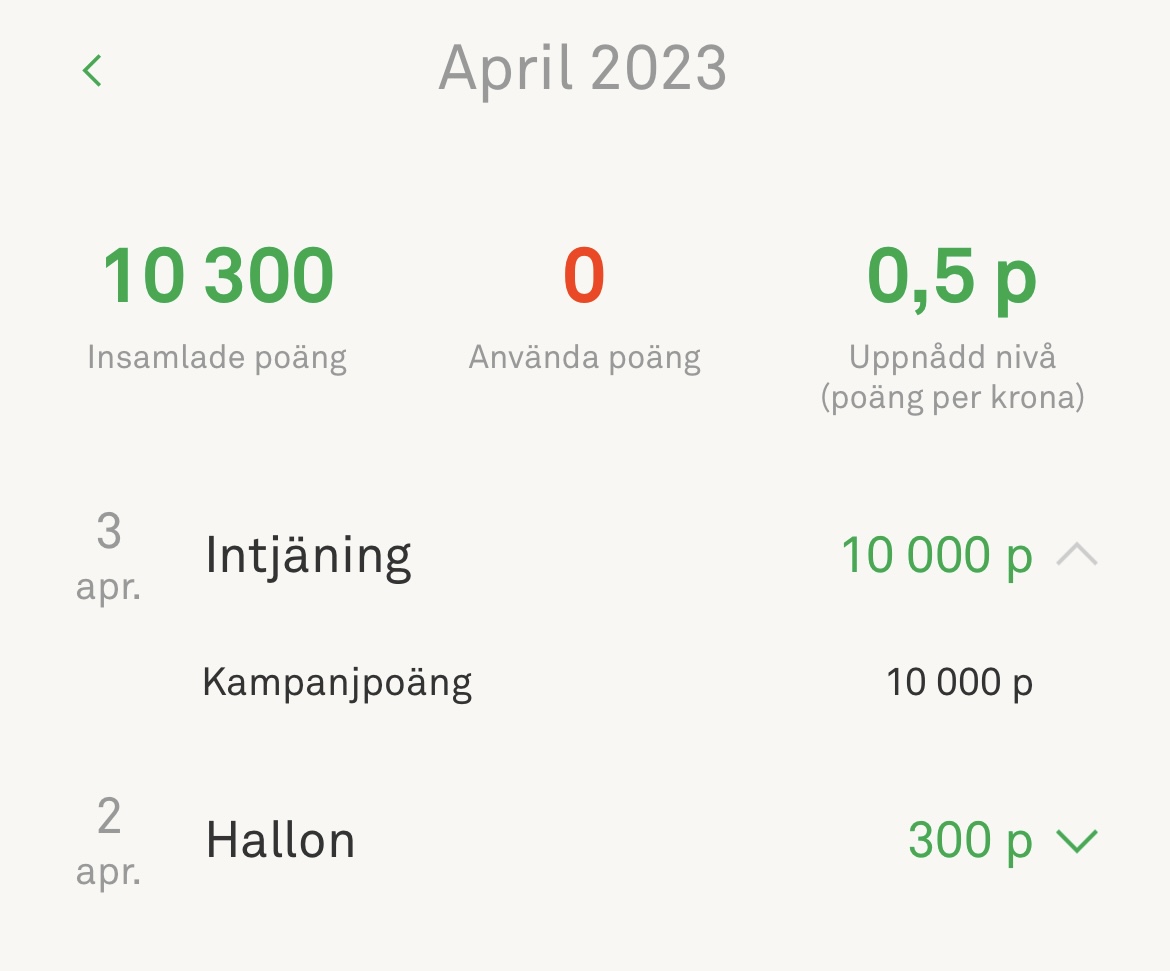Tap the black 10 000 p detail amount

coord(959,682)
